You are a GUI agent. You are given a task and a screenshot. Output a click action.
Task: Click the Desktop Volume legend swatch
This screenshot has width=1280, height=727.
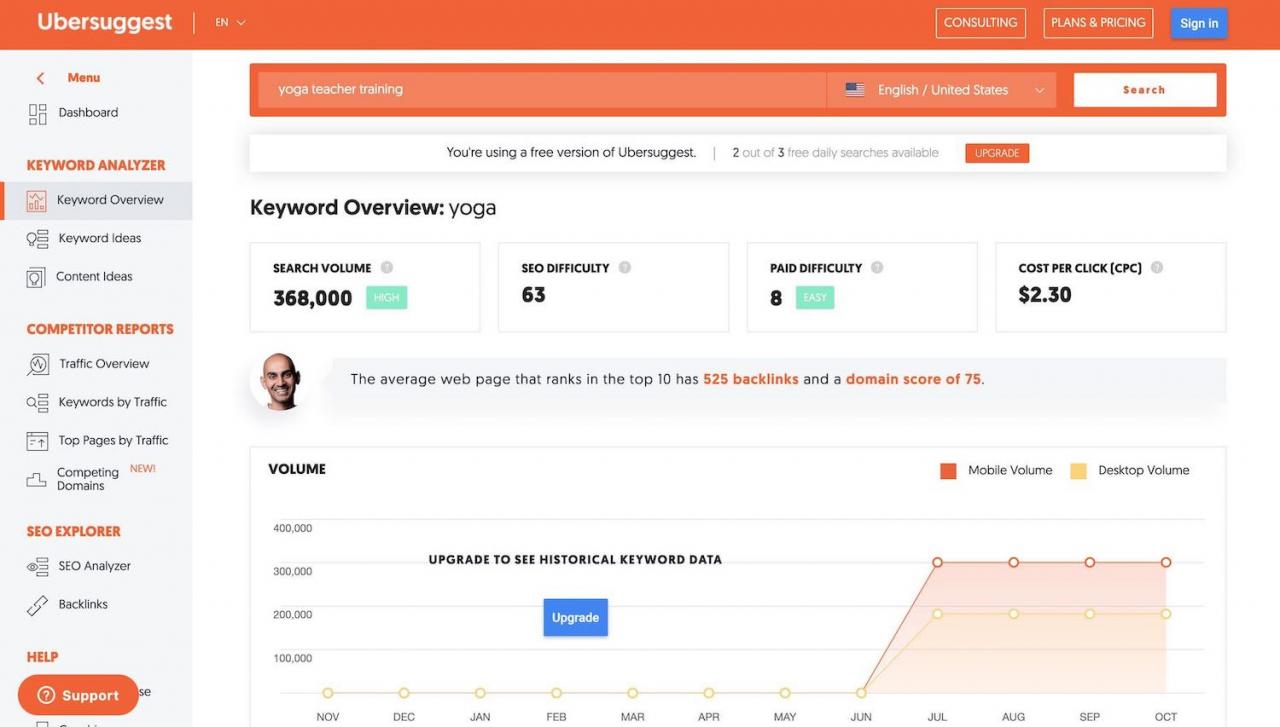(1078, 471)
